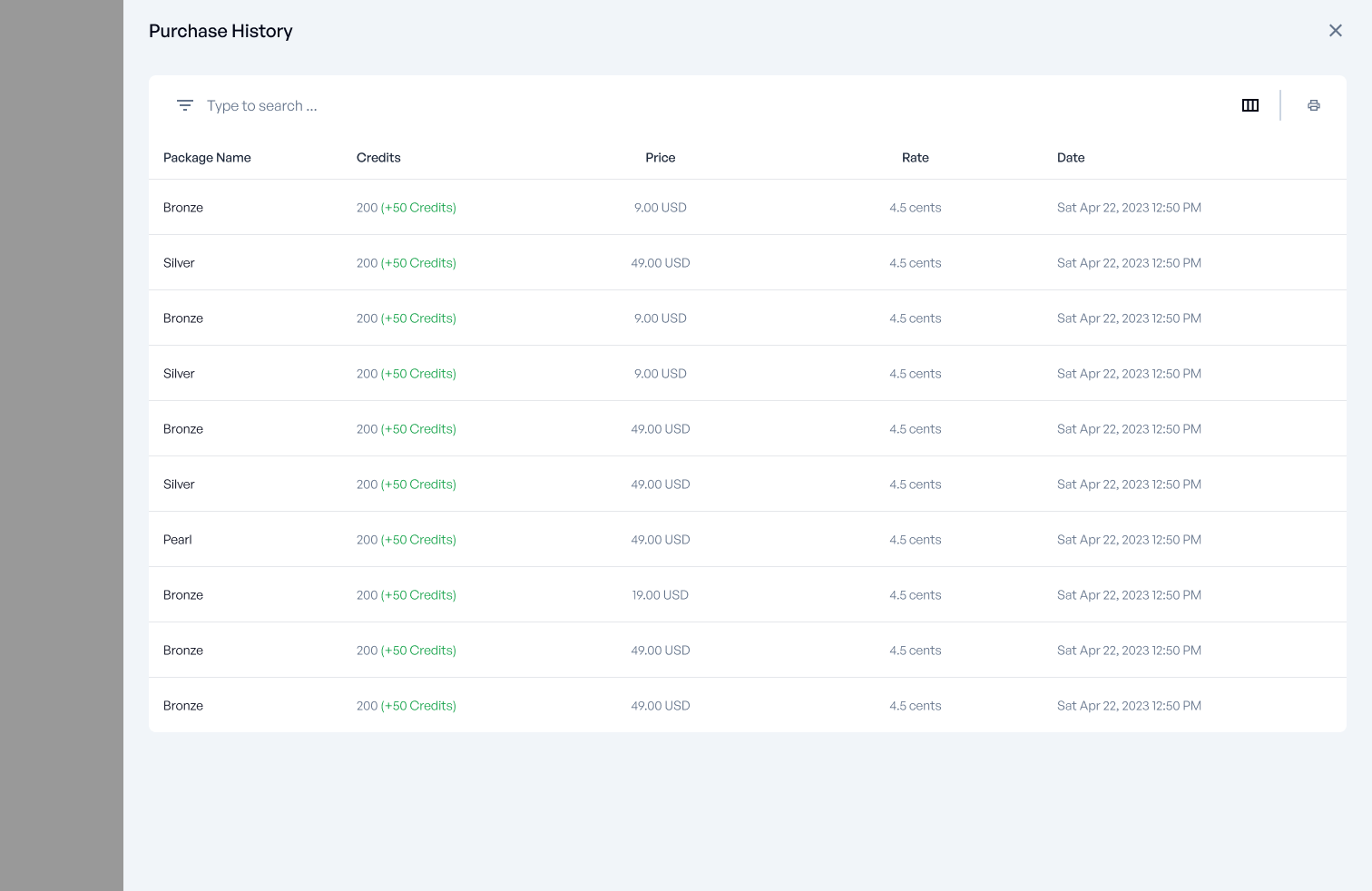Click the Purchase History title

220,31
